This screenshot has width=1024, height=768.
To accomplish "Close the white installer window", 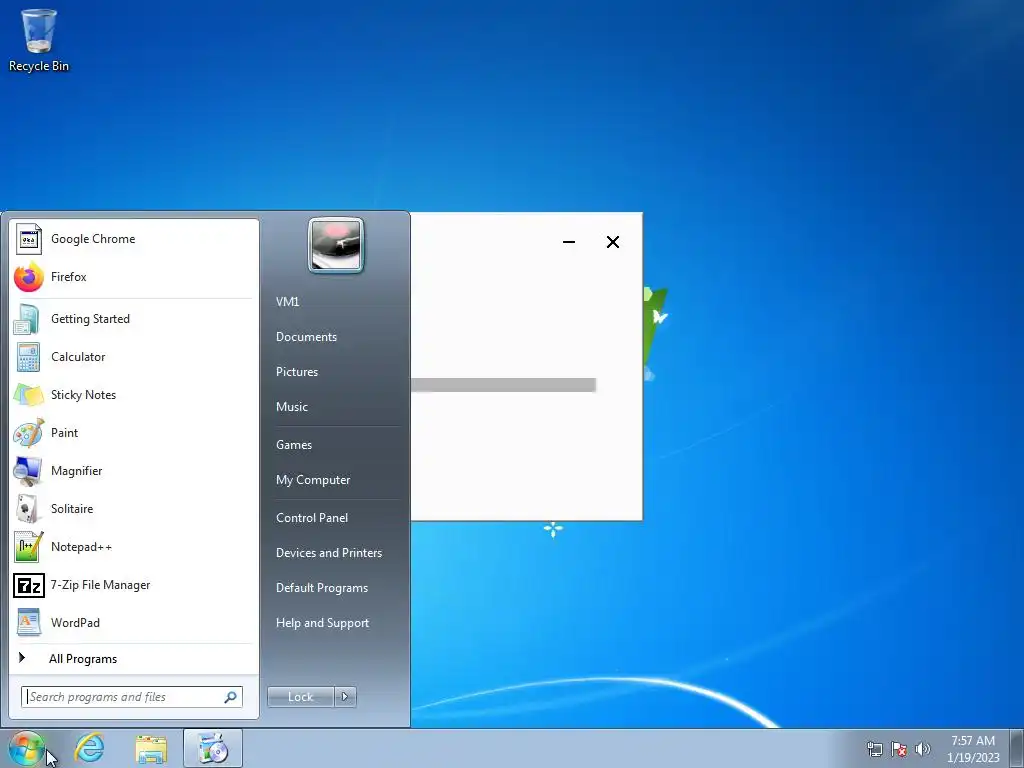I will coord(613,242).
